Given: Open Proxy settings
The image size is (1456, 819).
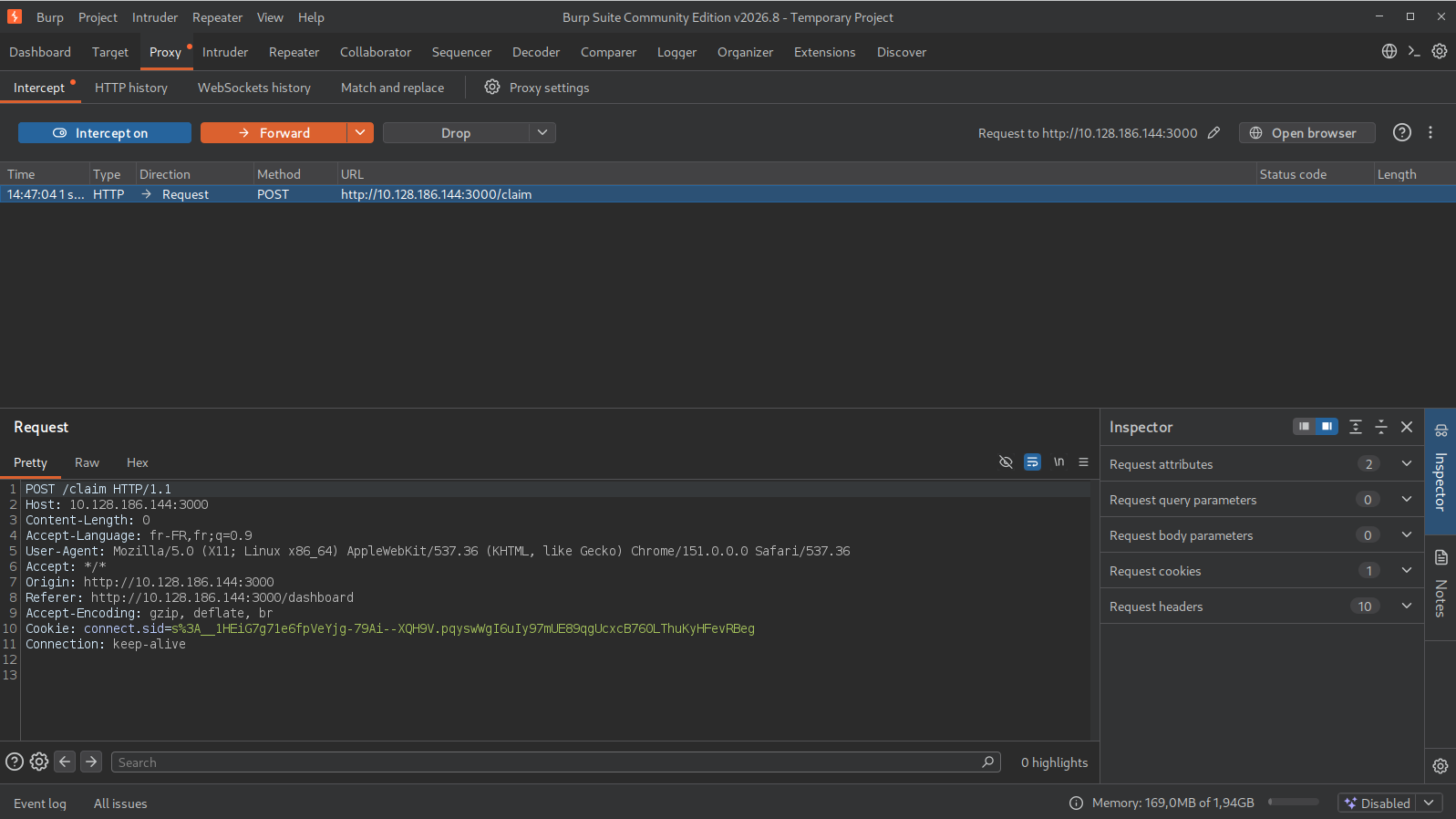Looking at the screenshot, I should 549,88.
